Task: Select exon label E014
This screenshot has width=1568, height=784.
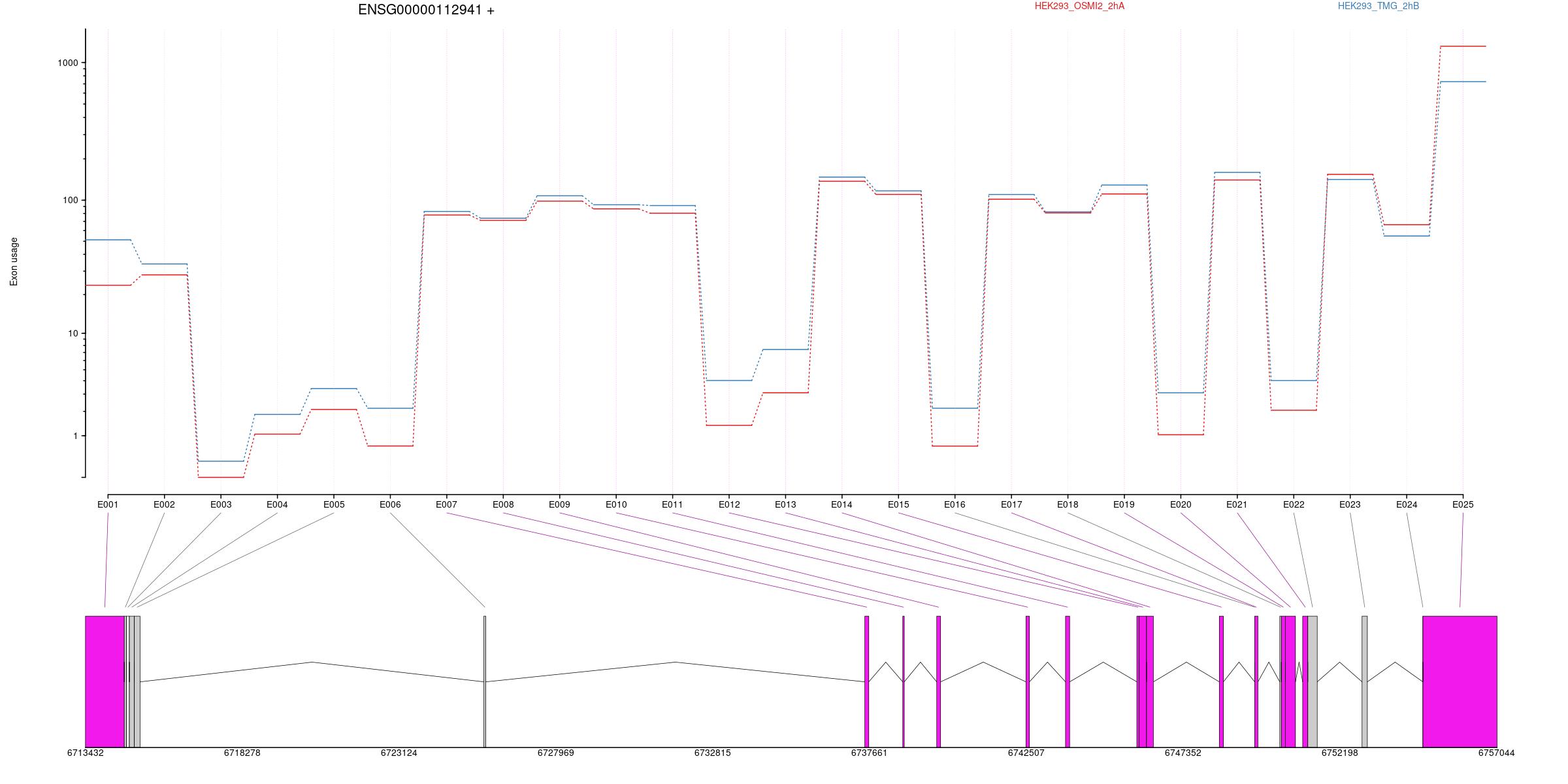Action: [841, 504]
